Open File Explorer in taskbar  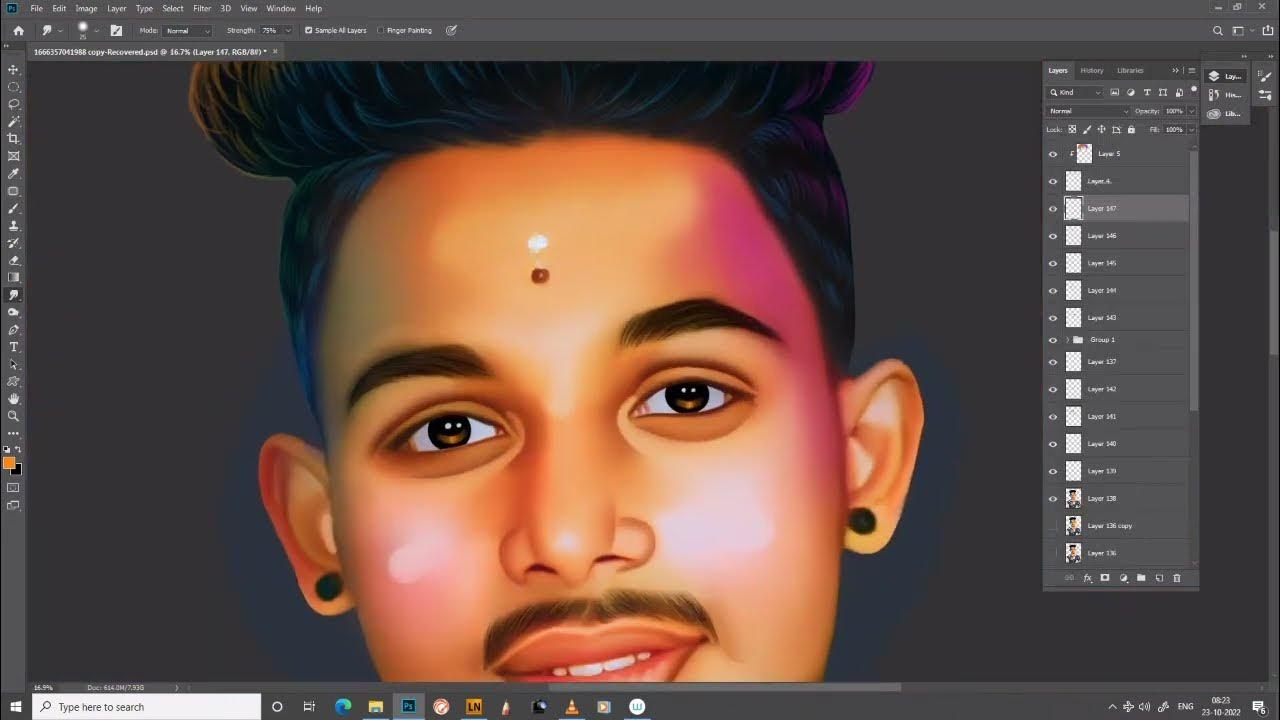375,707
